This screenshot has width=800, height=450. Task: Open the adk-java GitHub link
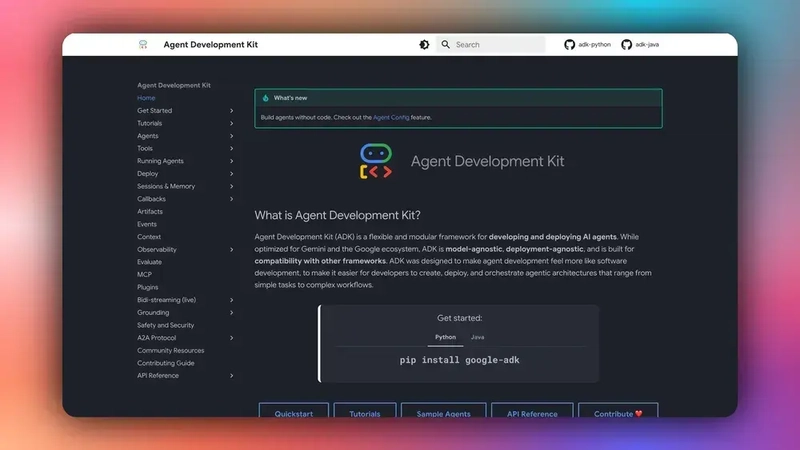pyautogui.click(x=640, y=44)
